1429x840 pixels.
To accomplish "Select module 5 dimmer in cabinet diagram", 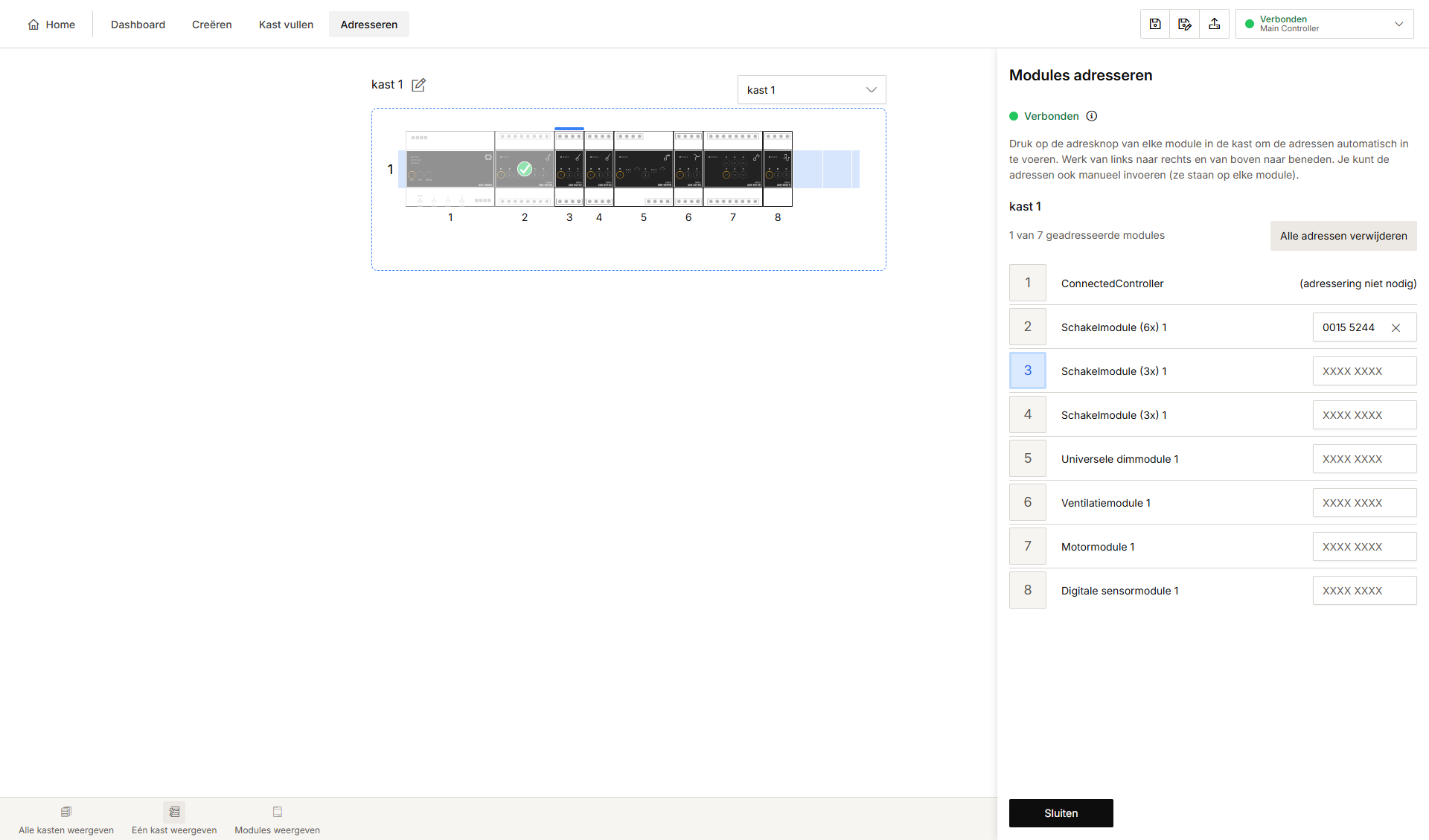I will pyautogui.click(x=644, y=169).
